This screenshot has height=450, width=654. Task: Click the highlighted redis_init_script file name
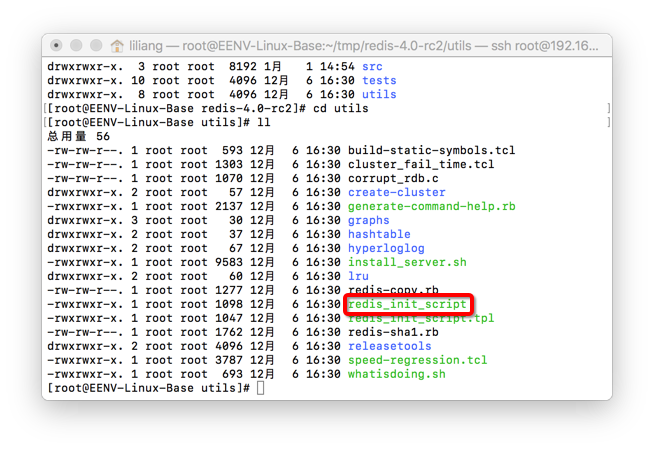point(407,304)
